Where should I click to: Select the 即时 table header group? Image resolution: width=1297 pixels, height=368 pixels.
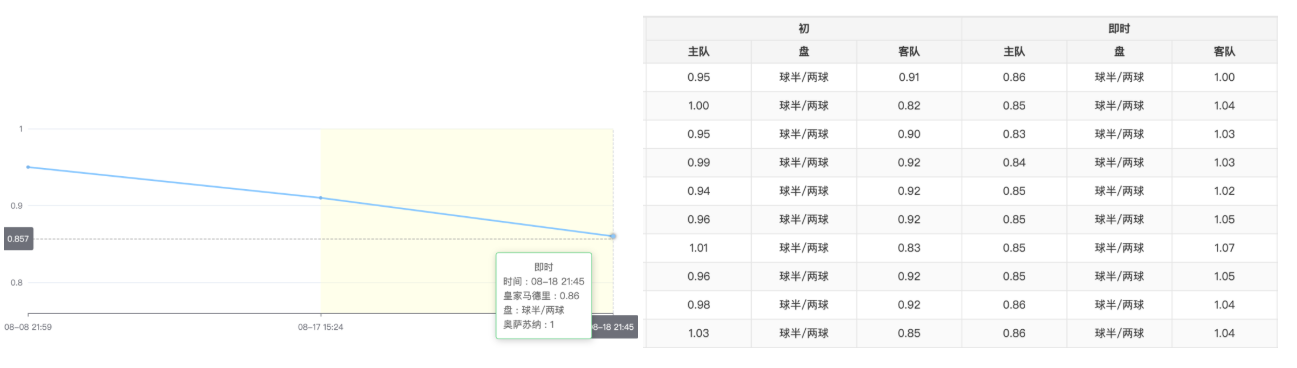[x=1119, y=29]
